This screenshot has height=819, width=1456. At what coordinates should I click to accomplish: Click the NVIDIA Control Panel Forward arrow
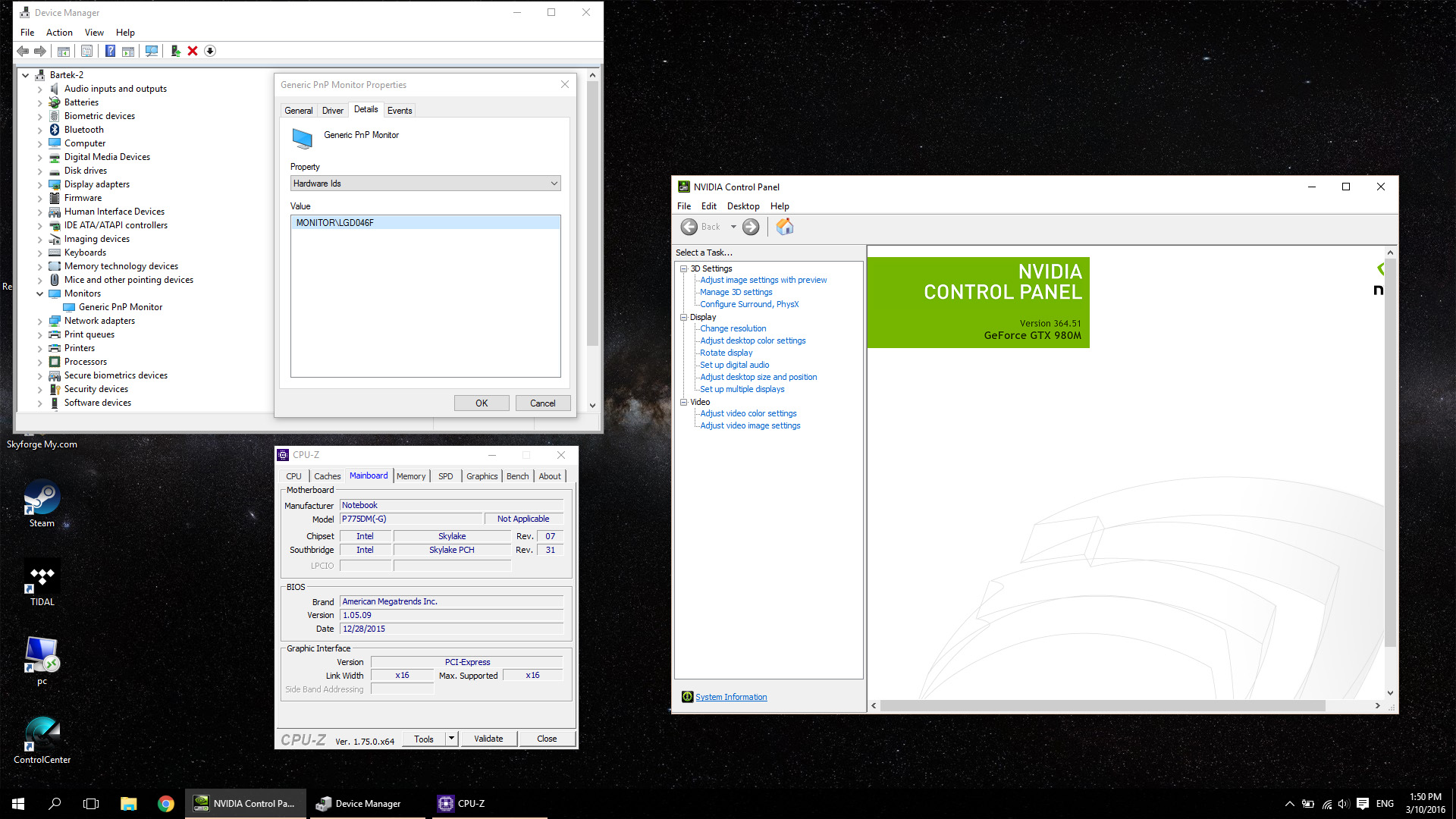pyautogui.click(x=751, y=227)
